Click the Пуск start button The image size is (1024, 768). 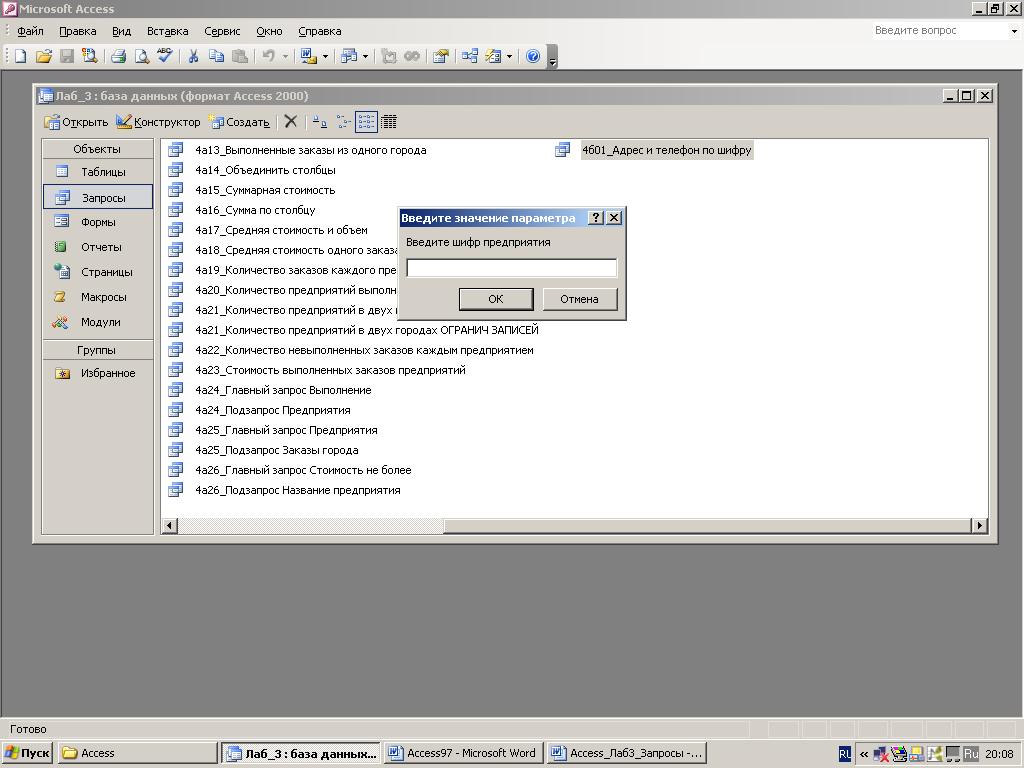click(27, 753)
